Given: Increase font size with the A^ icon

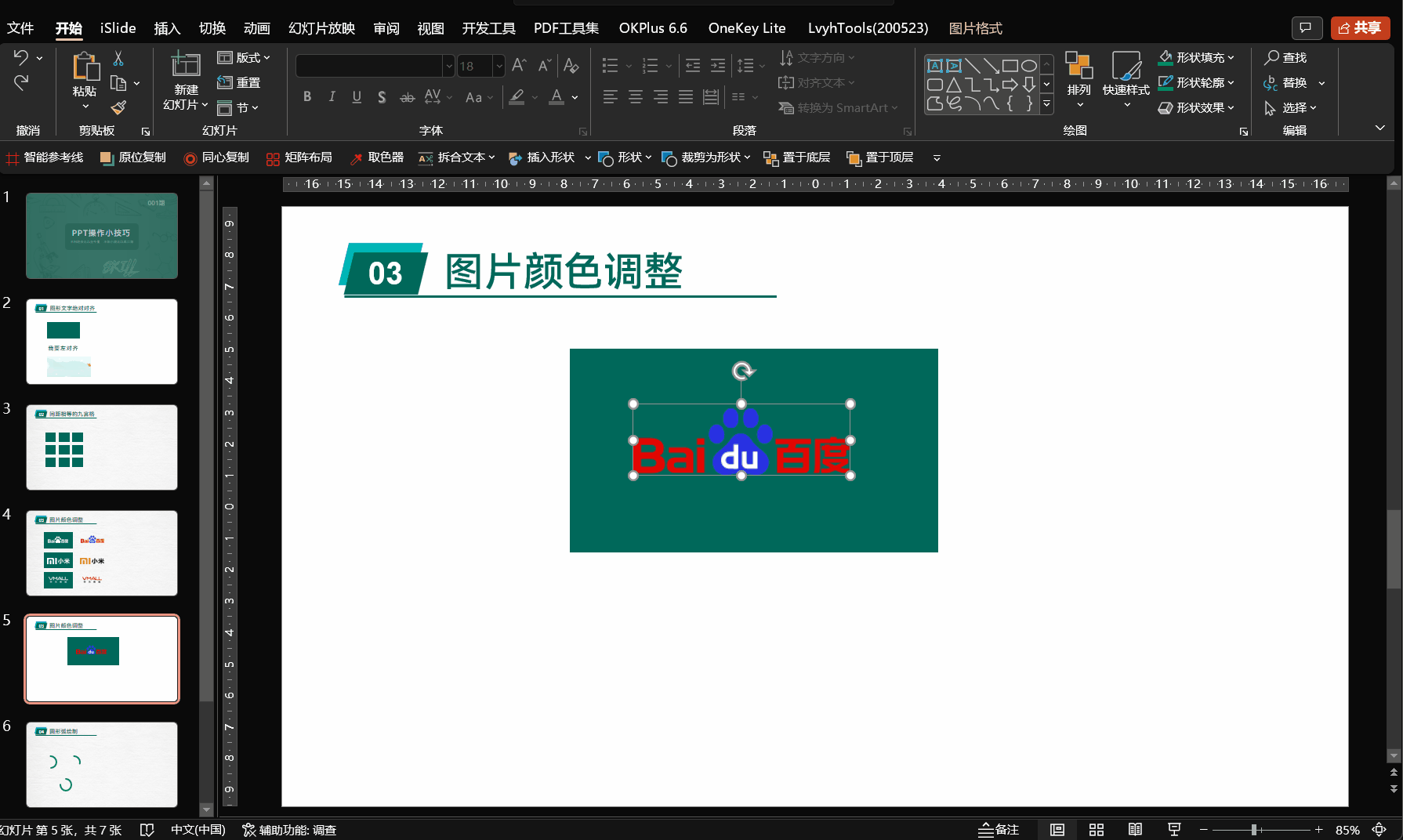Looking at the screenshot, I should 519,66.
